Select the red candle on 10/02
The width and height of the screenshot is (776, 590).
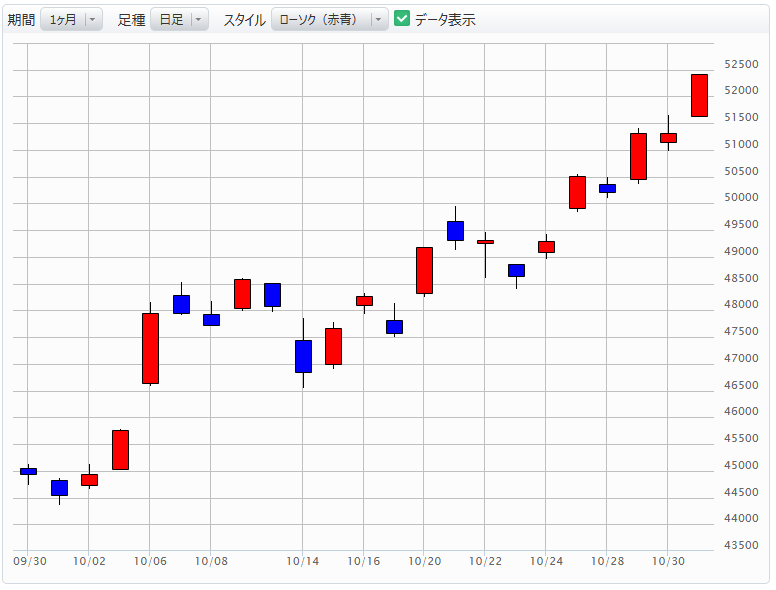point(89,480)
